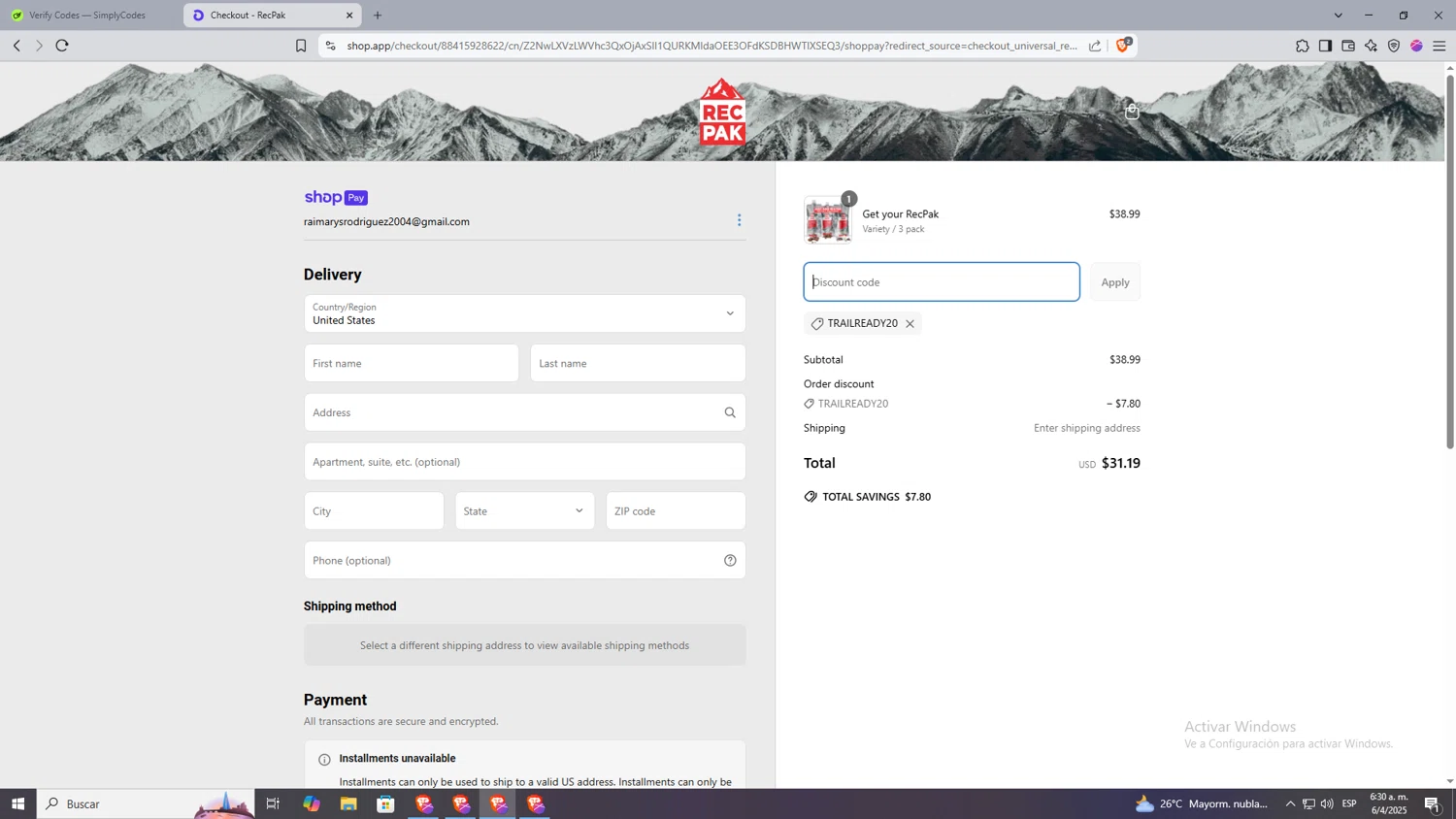Viewport: 1456px width, 819px height.
Task: Open Windows Task View icon
Action: click(x=273, y=803)
